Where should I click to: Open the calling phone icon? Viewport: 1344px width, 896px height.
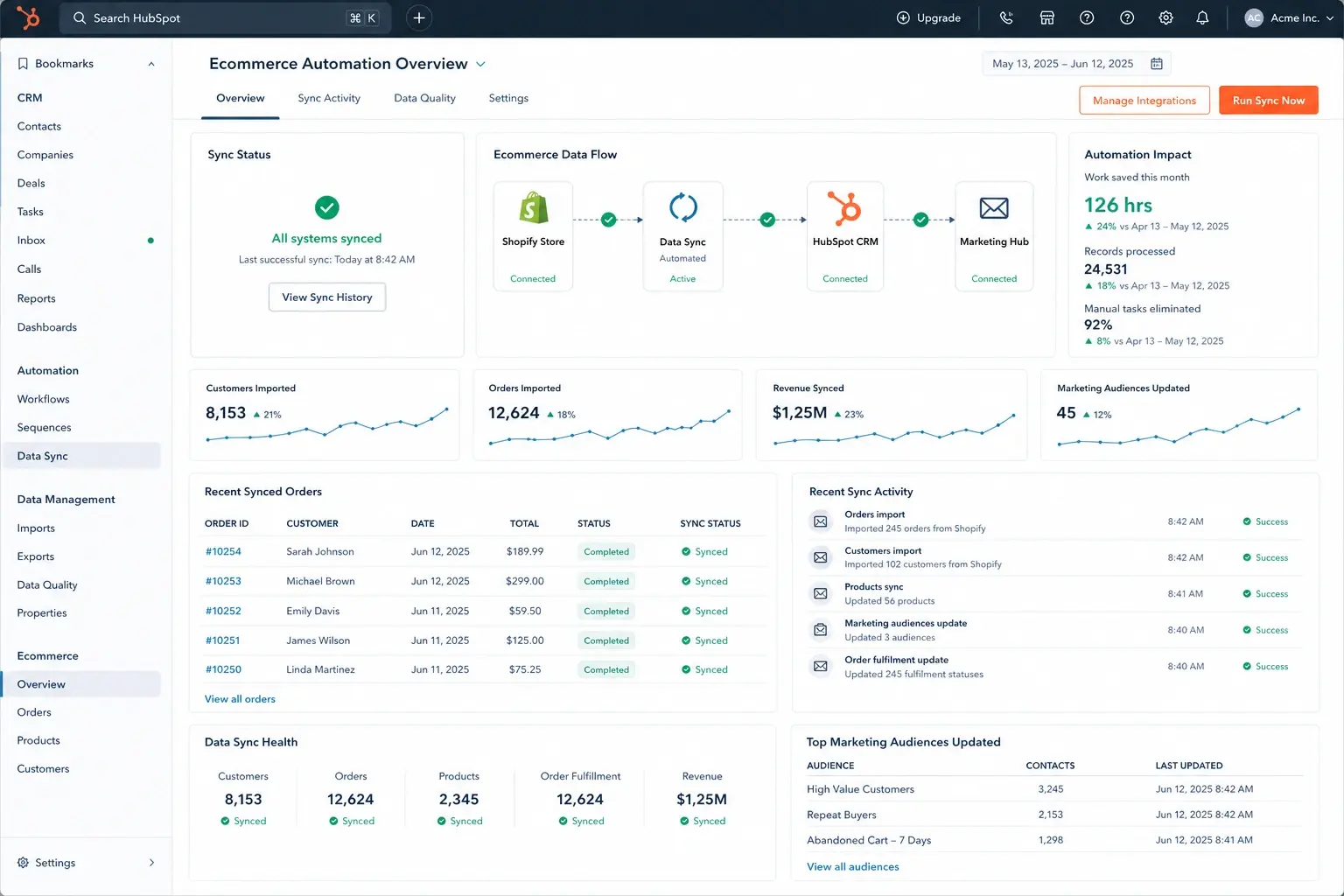click(x=1006, y=17)
